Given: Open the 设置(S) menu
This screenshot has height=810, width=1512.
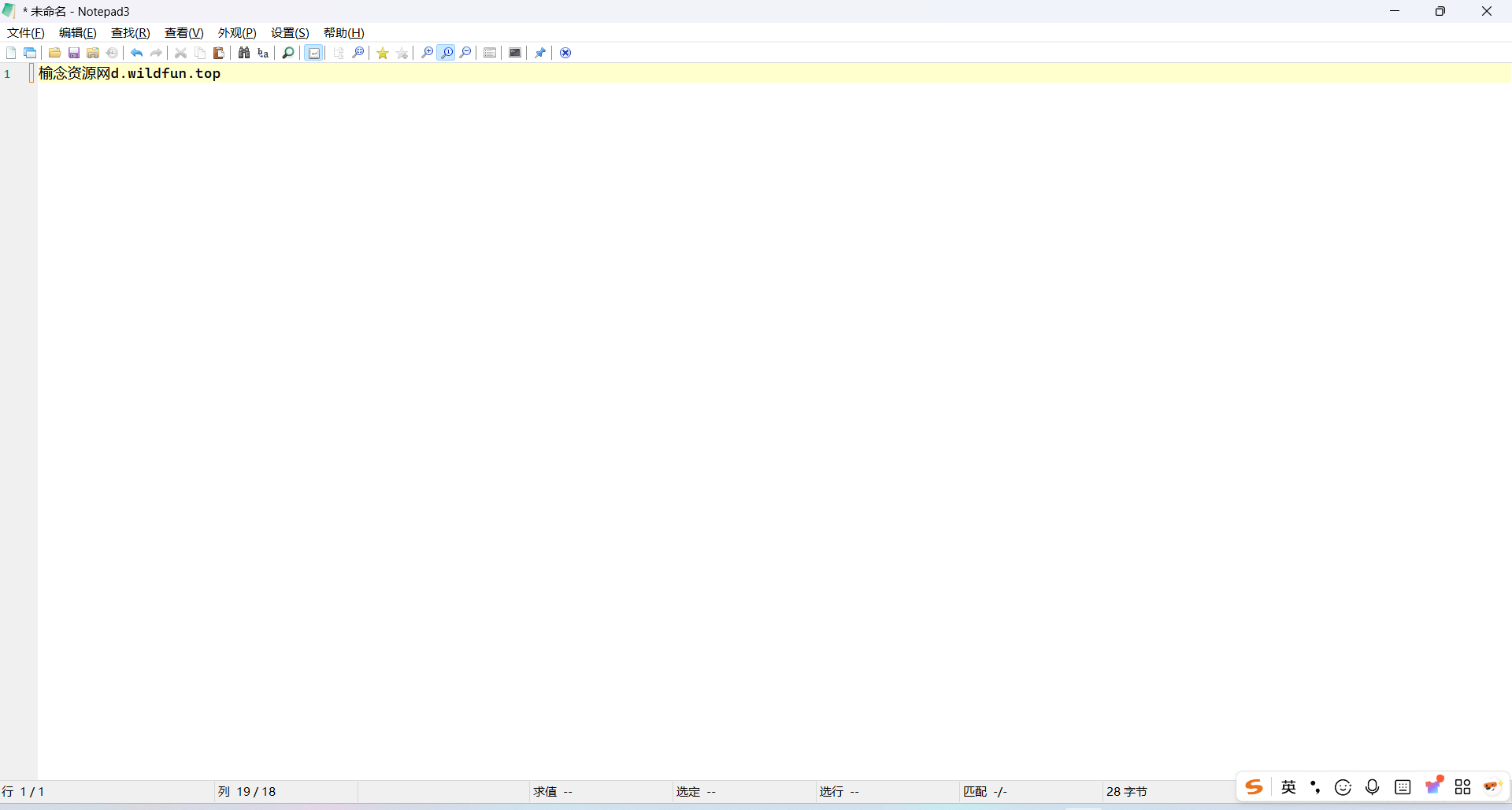Looking at the screenshot, I should click(290, 32).
